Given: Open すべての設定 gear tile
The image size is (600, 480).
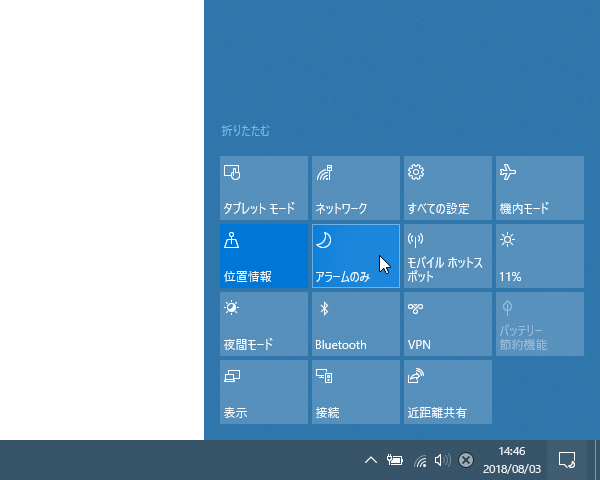Looking at the screenshot, I should [x=448, y=188].
